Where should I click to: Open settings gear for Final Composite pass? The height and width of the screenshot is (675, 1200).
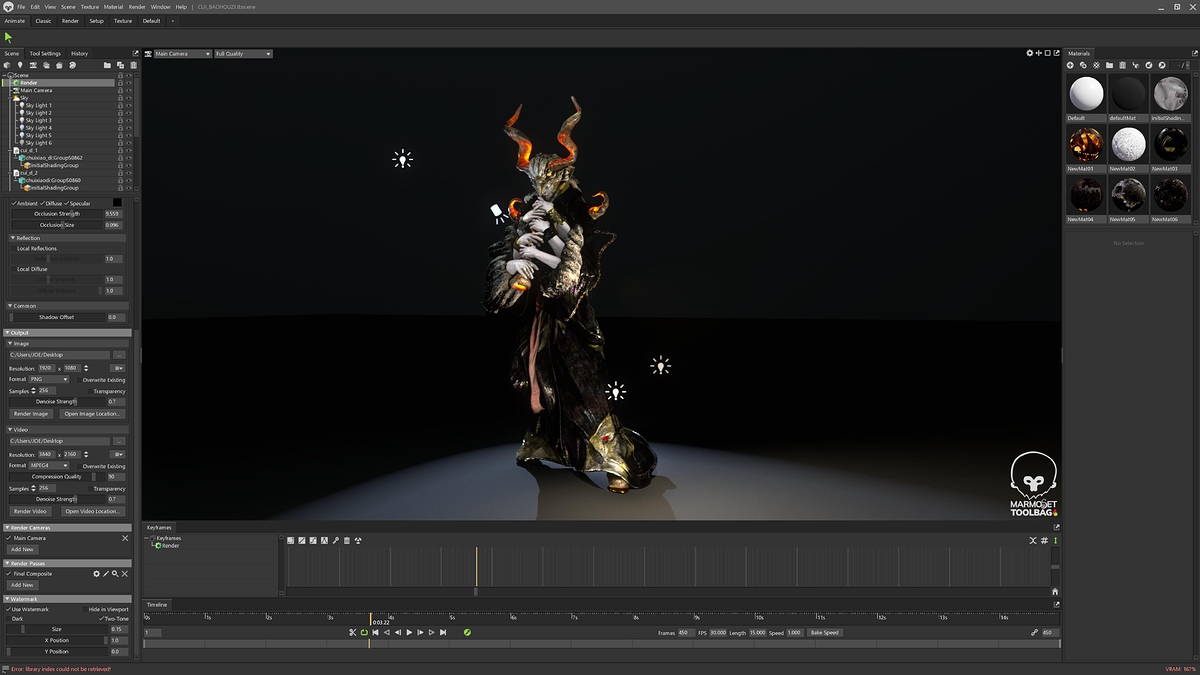point(97,574)
